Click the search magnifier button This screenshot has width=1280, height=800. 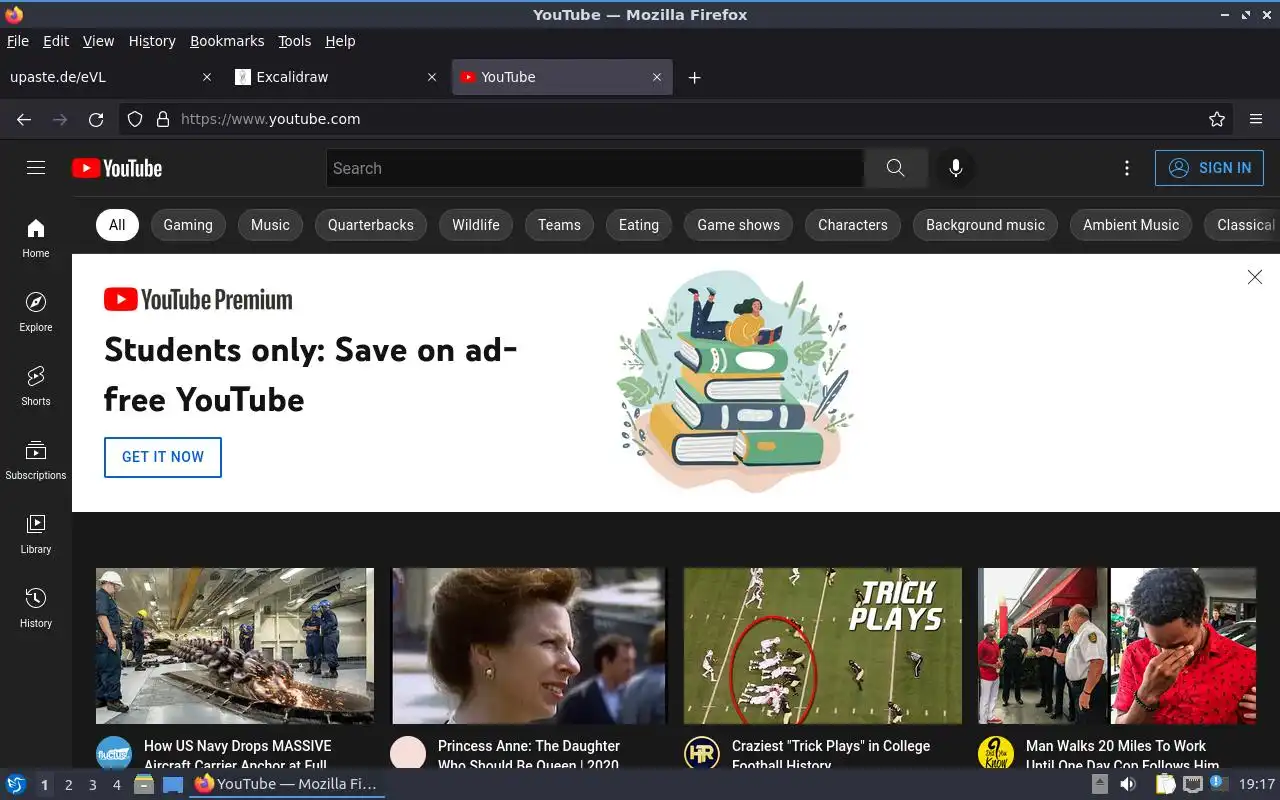pos(895,168)
